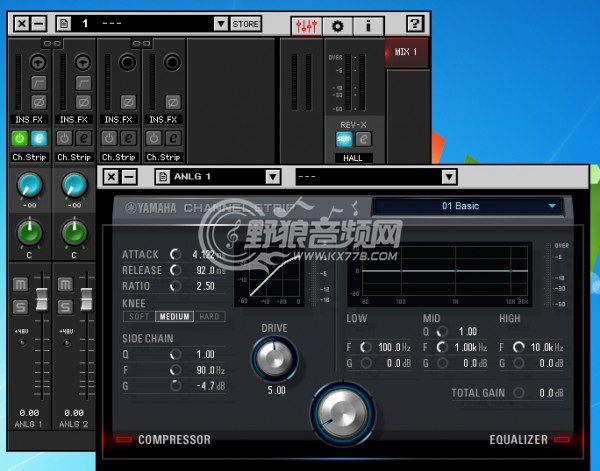This screenshot has width=600, height=471.
Task: Toggle +48V phantom power on ANLG 2
Action: point(67,342)
